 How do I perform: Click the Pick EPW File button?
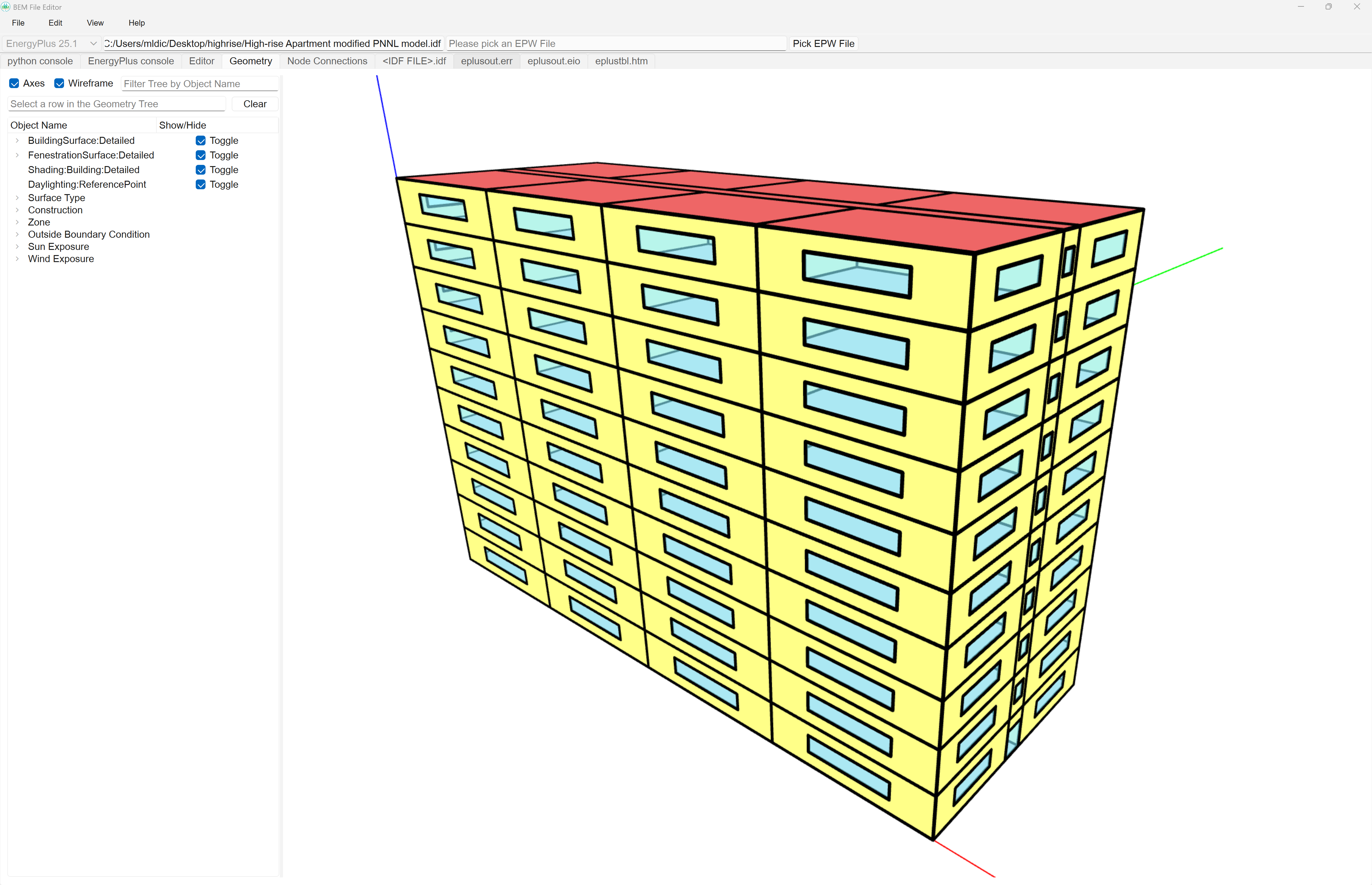tap(824, 44)
